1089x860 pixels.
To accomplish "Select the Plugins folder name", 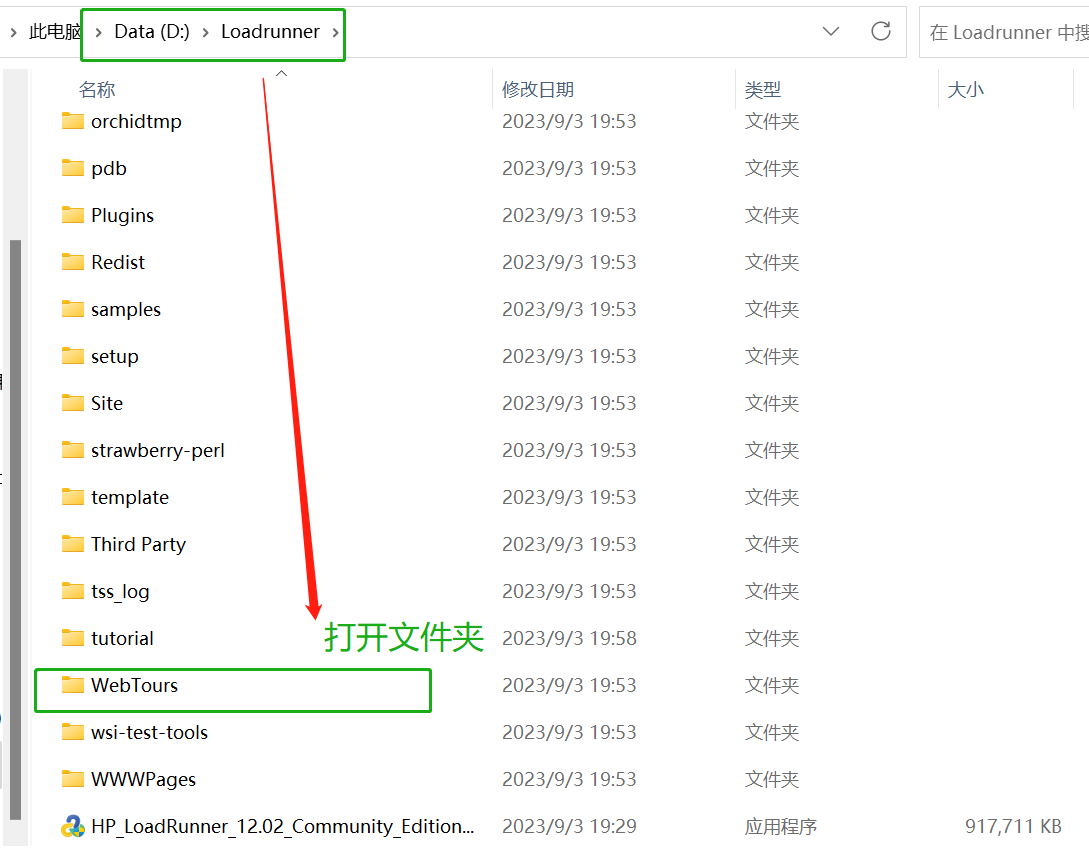I will point(122,215).
